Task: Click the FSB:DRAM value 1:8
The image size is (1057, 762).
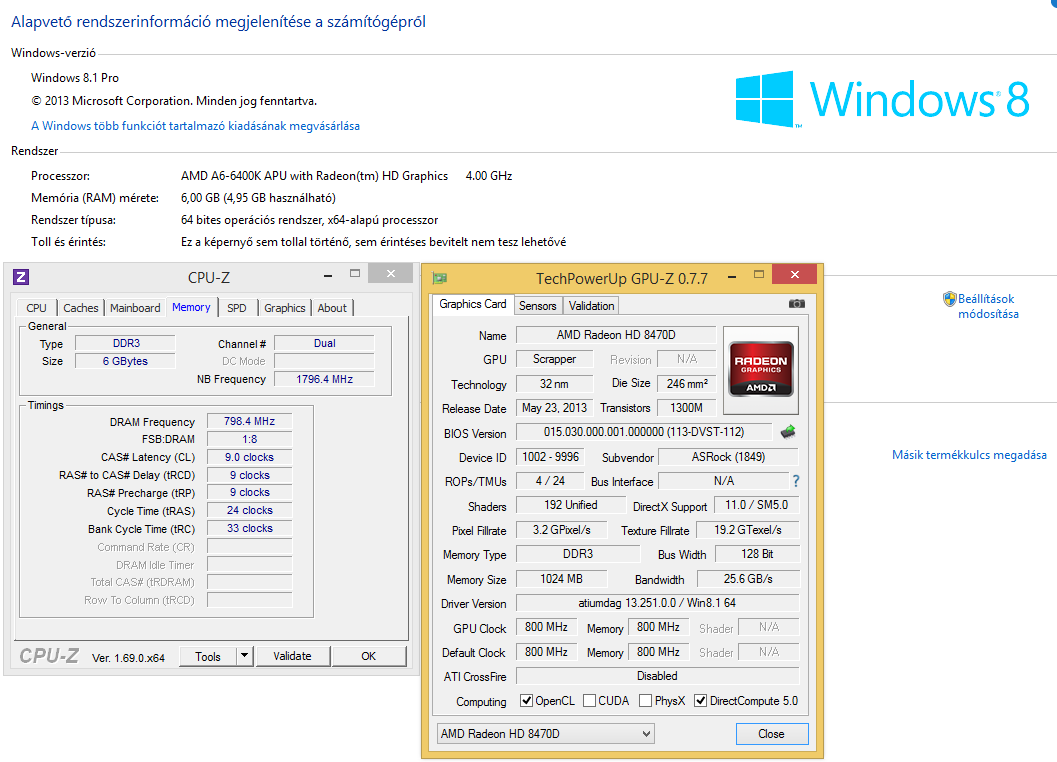Action: tap(249, 439)
